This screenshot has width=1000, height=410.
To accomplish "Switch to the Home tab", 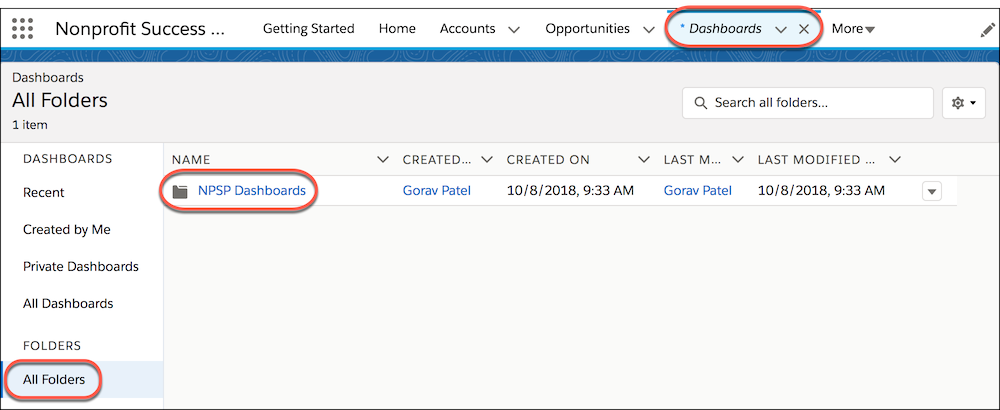I will (x=397, y=29).
